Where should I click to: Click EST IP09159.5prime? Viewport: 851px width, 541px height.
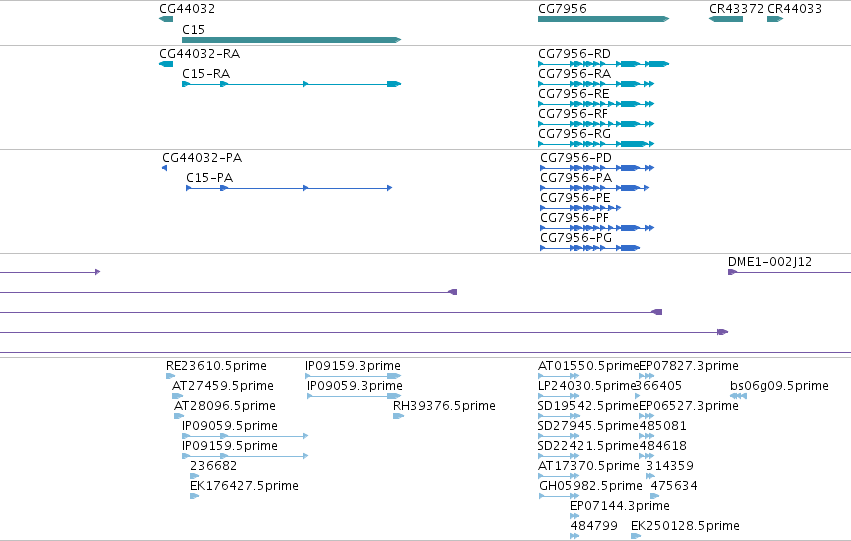[x=245, y=456]
